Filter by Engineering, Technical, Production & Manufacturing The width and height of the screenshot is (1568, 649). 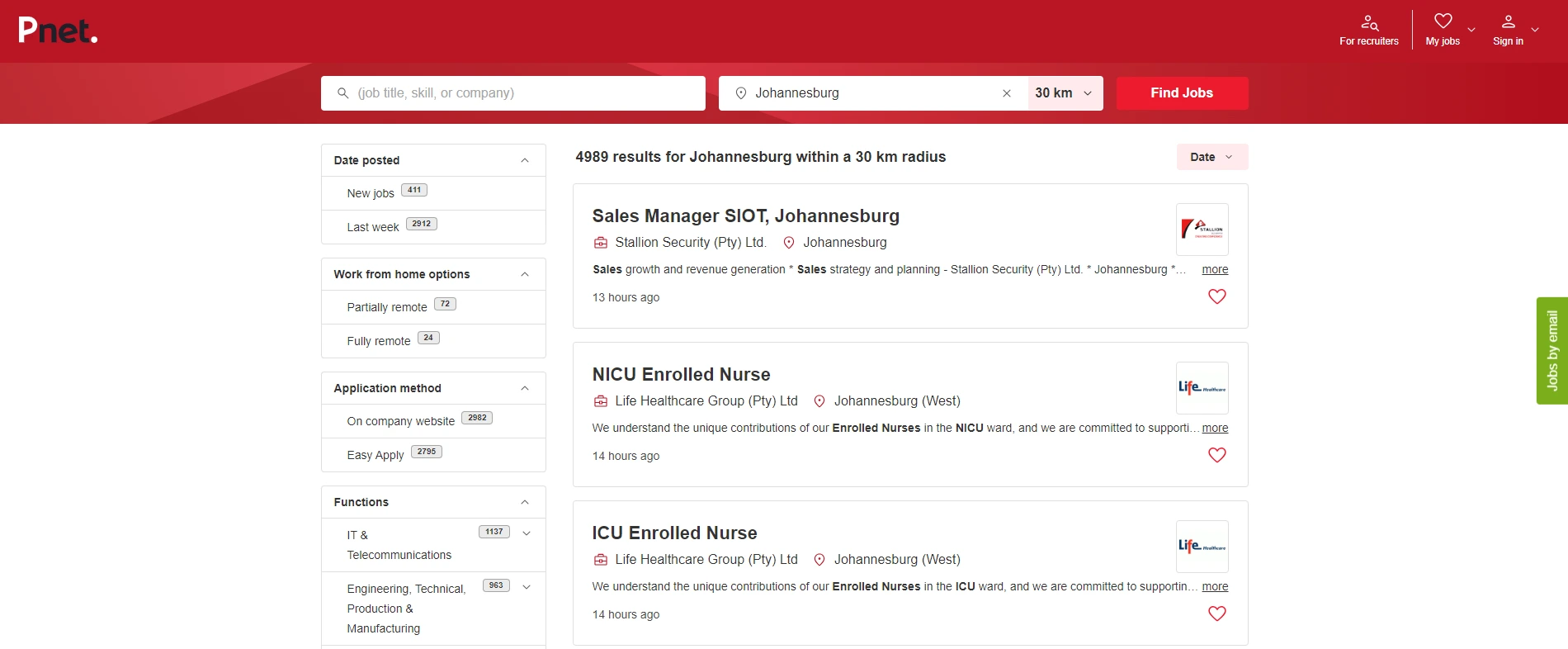click(406, 609)
